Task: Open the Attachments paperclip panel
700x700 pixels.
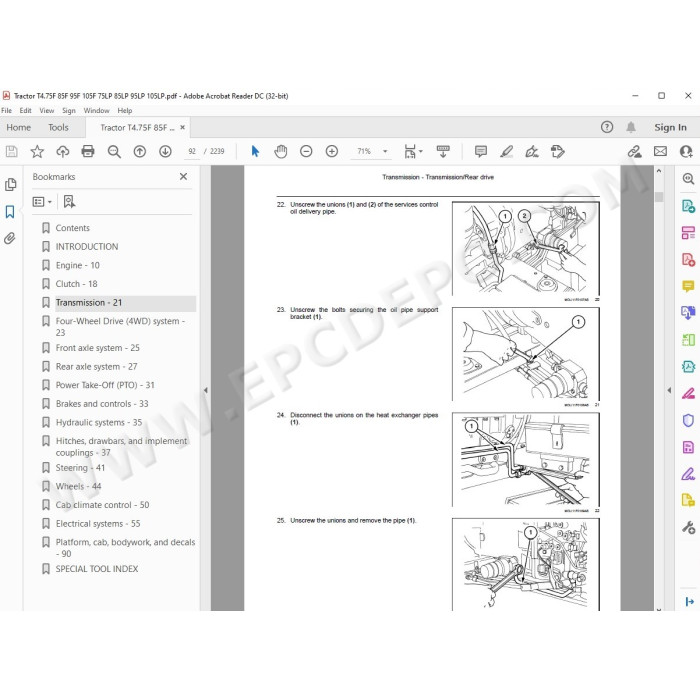Action: pos(10,238)
